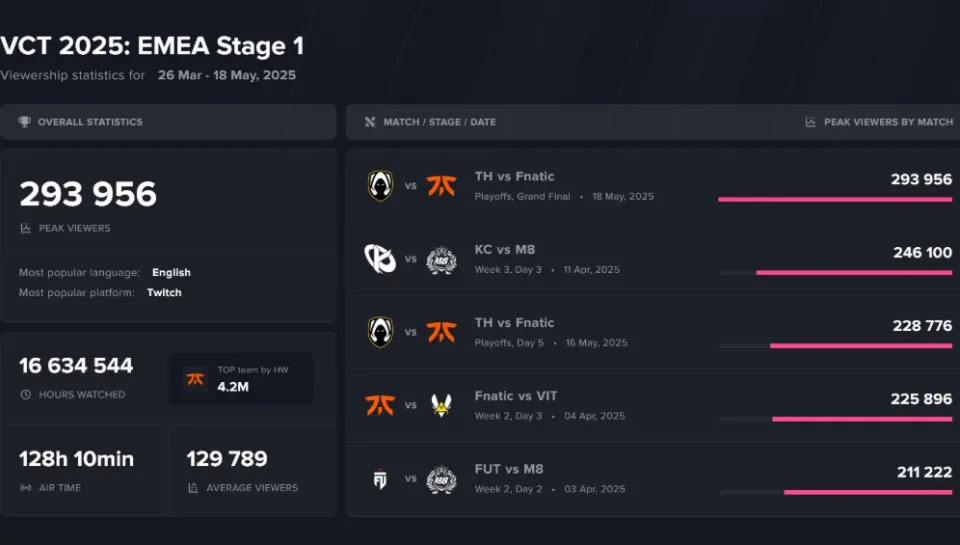
Task: Click the pink bar for 246 100 viewers
Action: tap(854, 272)
